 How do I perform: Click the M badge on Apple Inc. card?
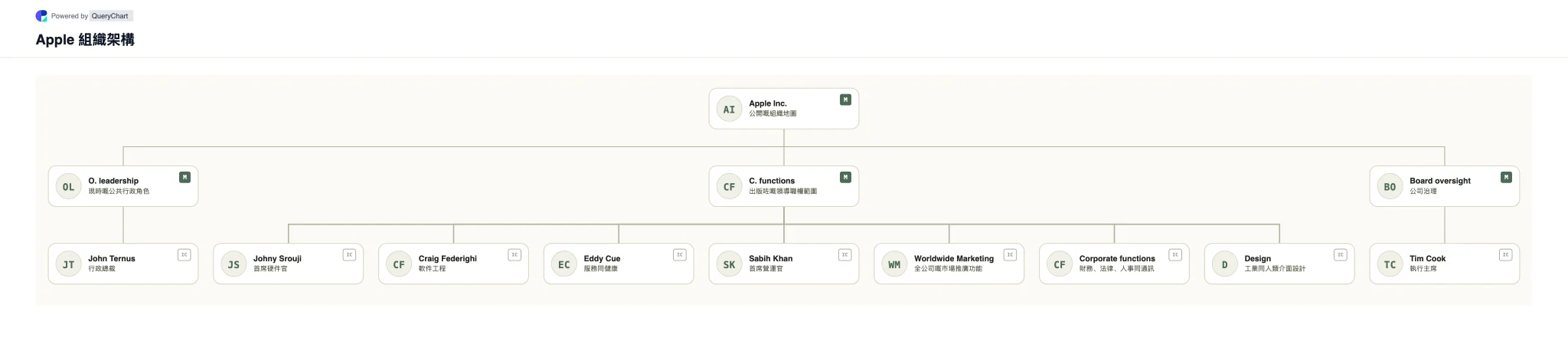tap(845, 100)
